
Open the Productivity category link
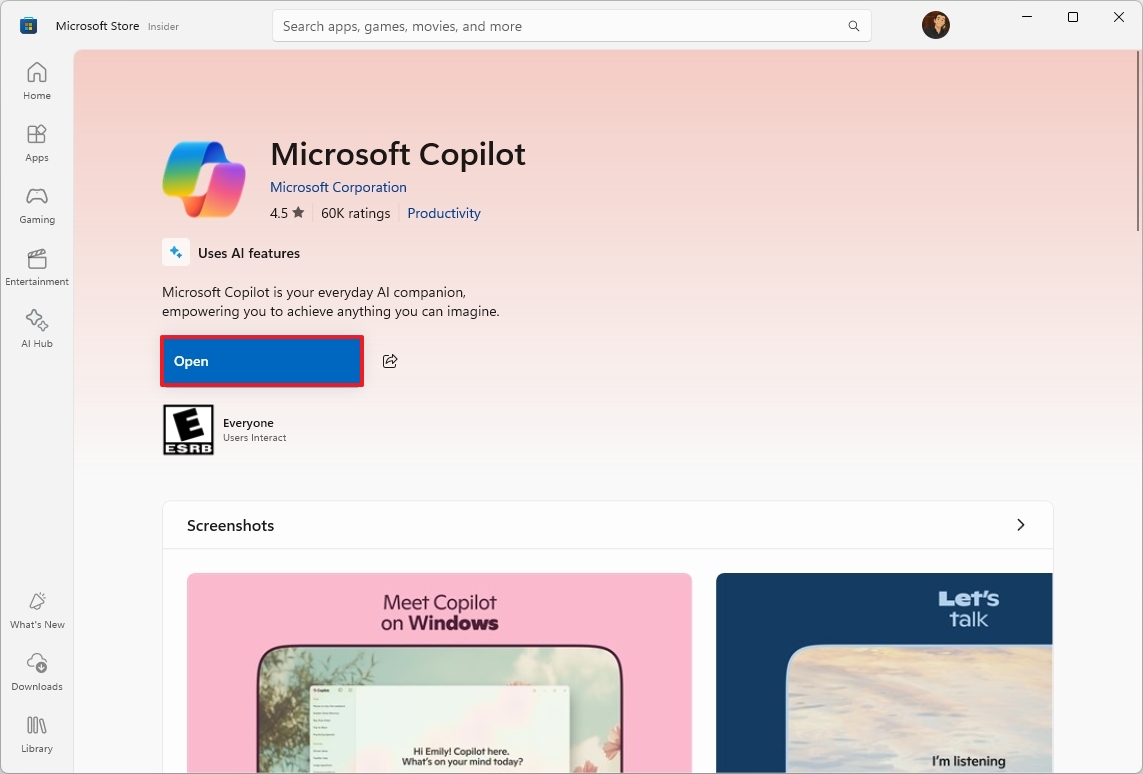(x=444, y=213)
